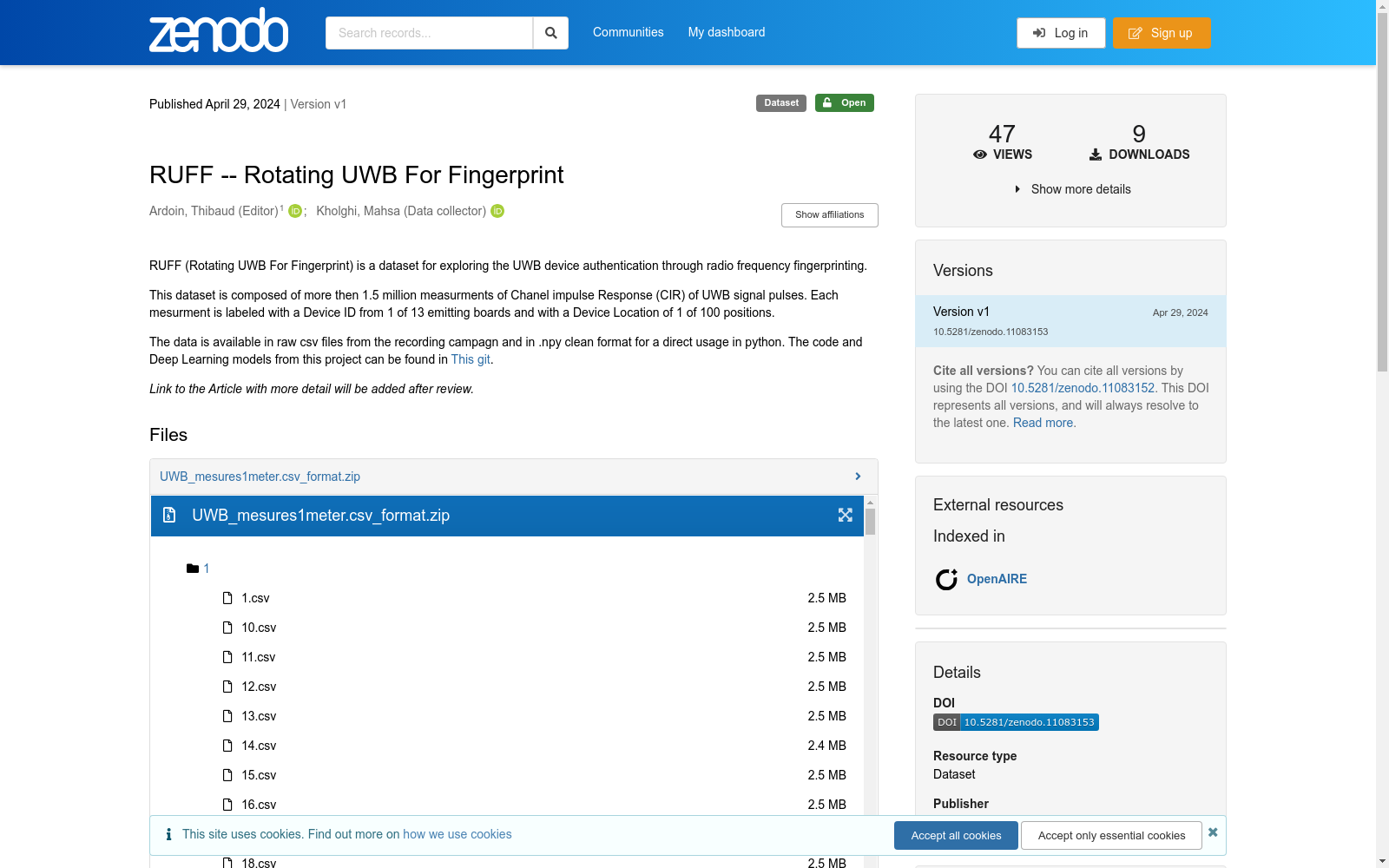Viewport: 1389px width, 868px height.
Task: Go to My dashboard
Action: pyautogui.click(x=727, y=32)
